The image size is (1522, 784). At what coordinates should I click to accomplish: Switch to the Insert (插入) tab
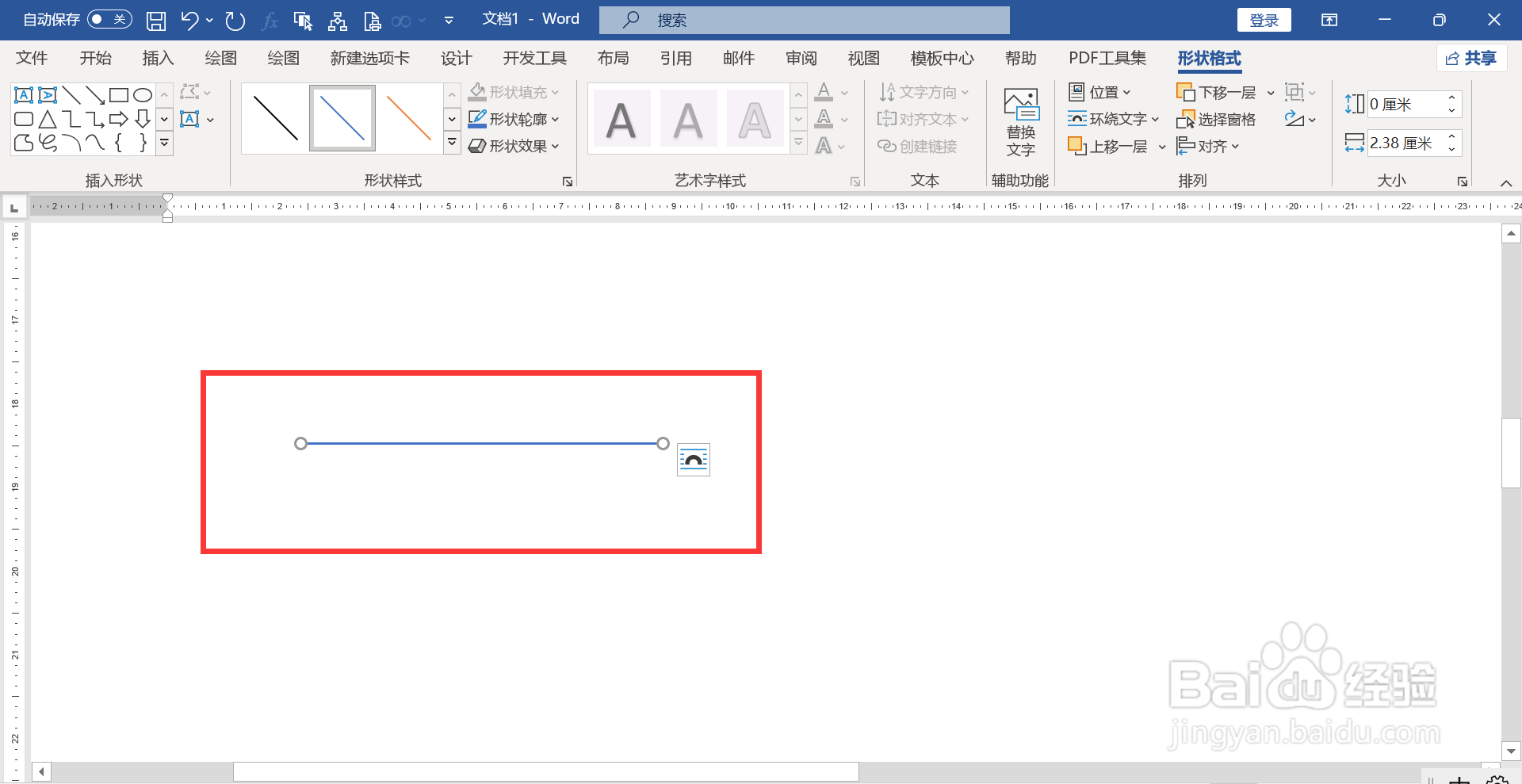(158, 58)
